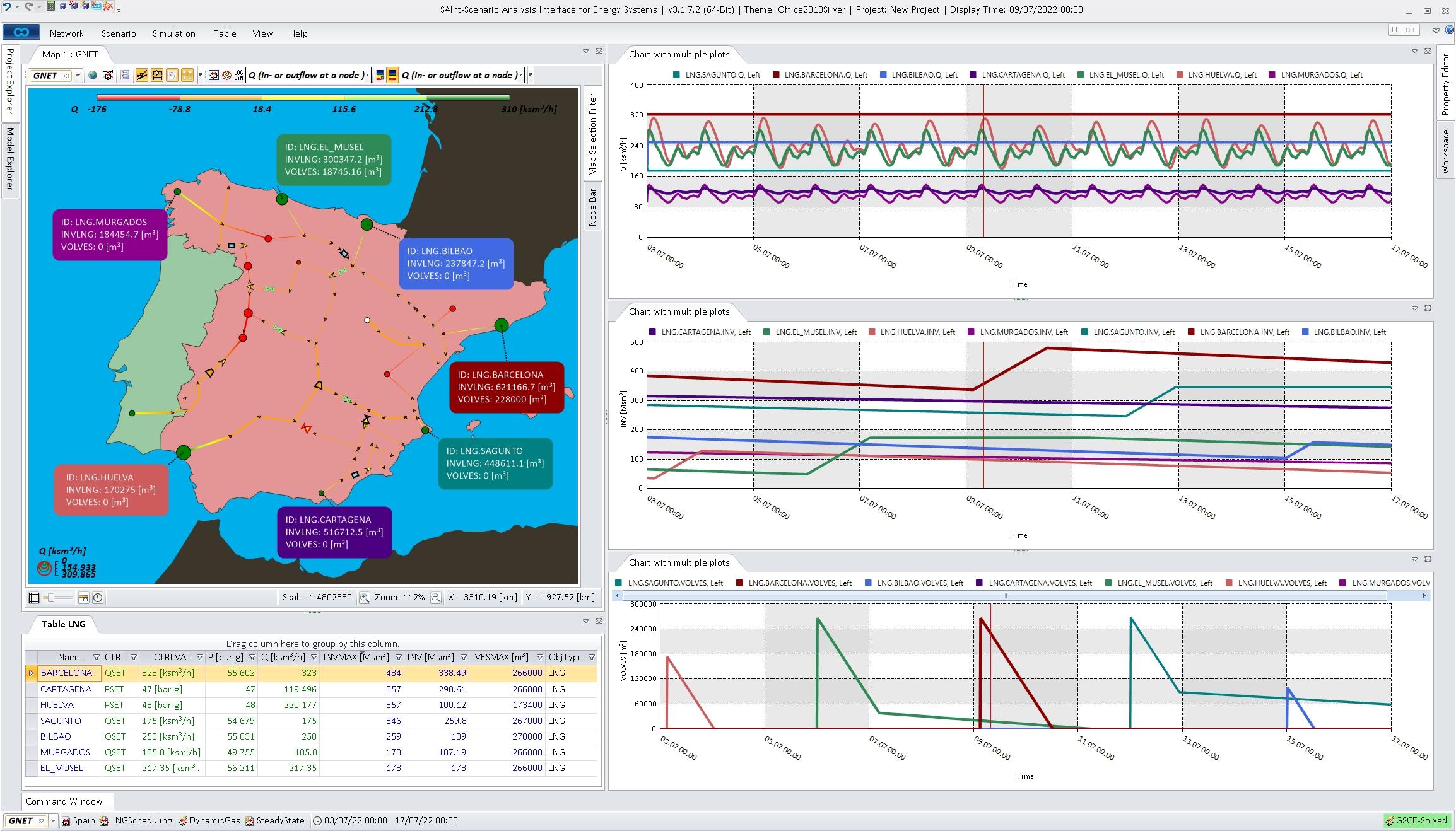Toggle the grid display icon below the map
Viewport: 1456px width, 831px height.
point(34,598)
